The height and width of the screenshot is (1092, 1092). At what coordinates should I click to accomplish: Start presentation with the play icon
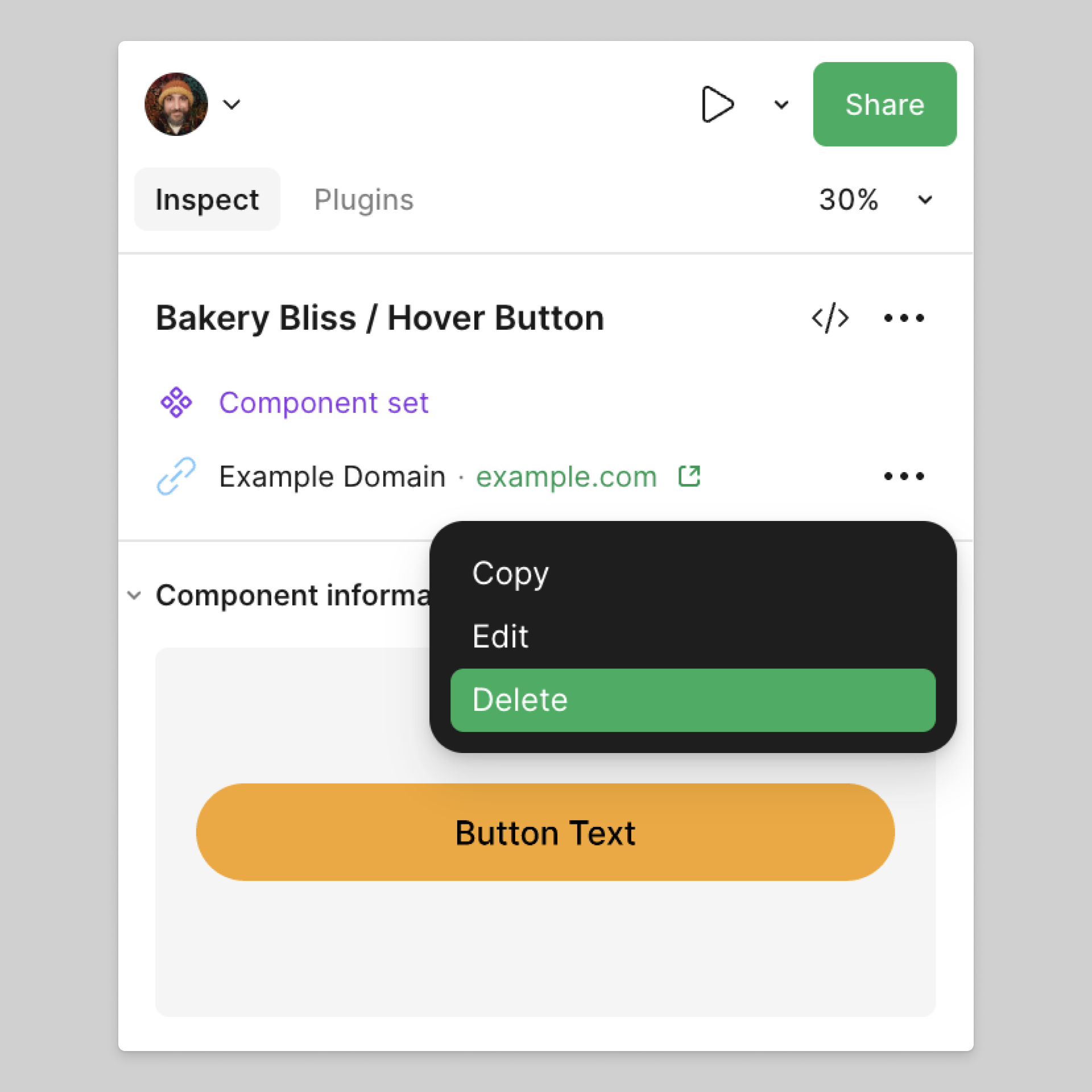(x=717, y=104)
